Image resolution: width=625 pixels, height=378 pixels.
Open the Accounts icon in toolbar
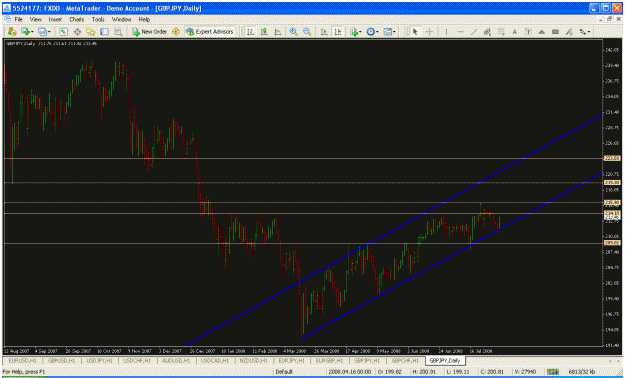[12, 32]
